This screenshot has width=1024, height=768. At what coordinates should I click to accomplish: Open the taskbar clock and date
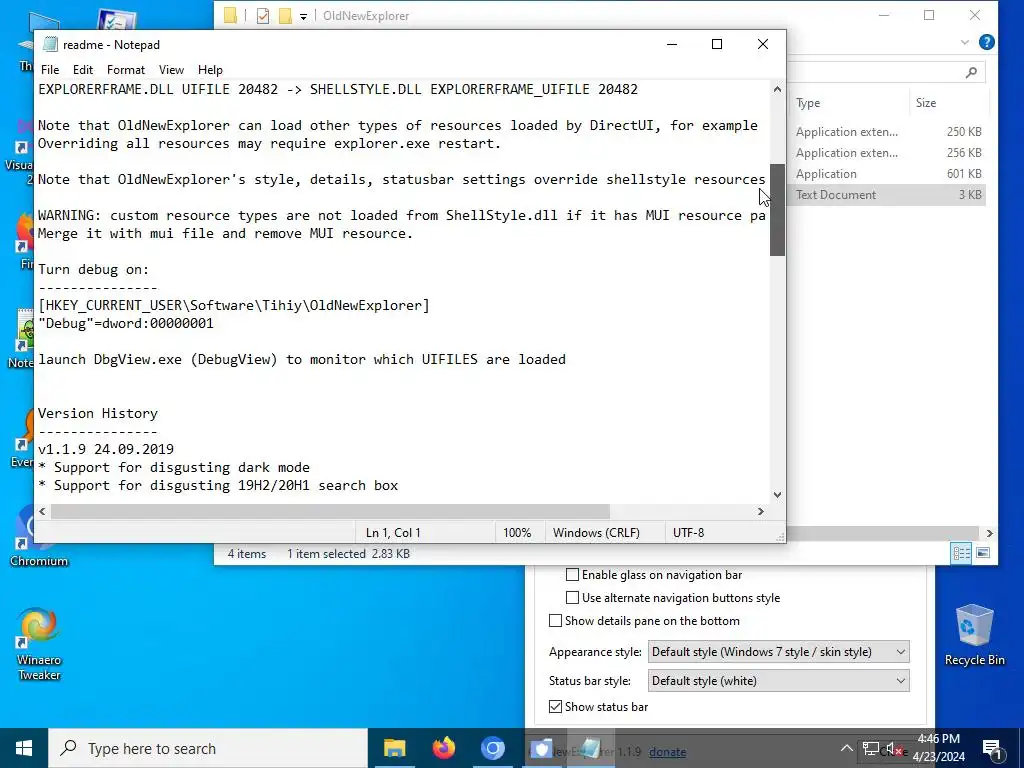pos(938,748)
